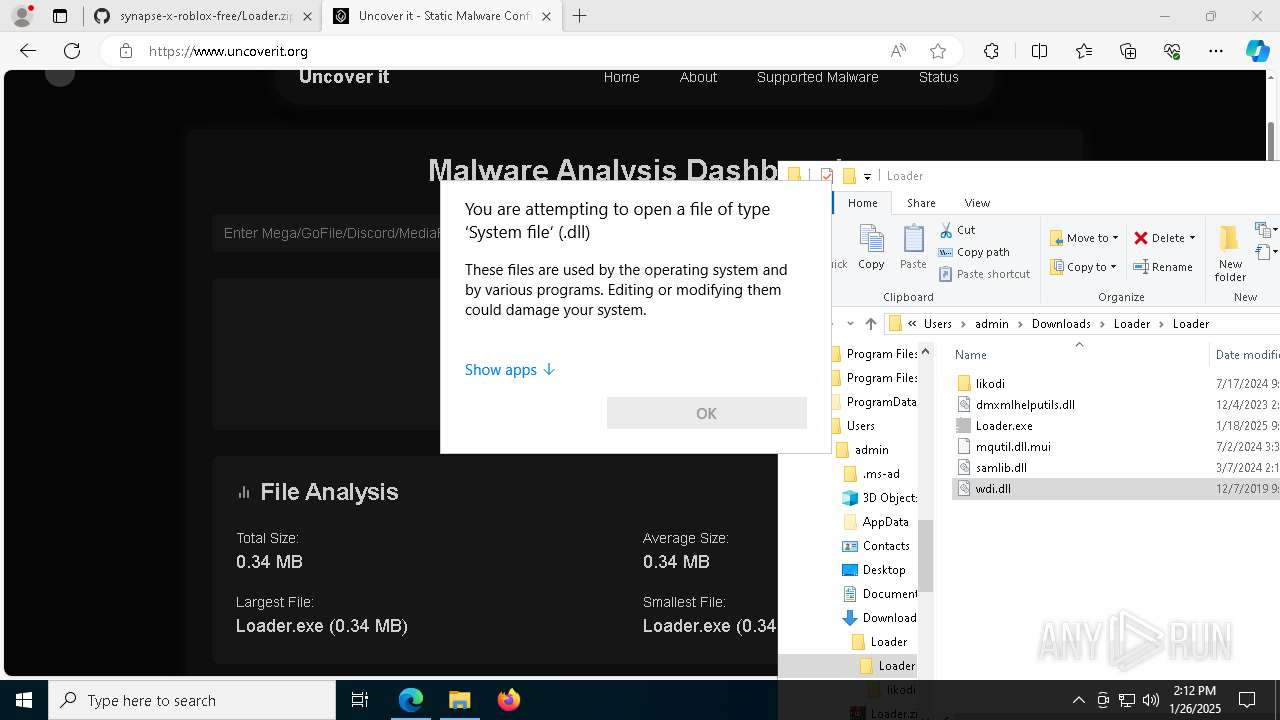The width and height of the screenshot is (1280, 720).
Task: Open About link on Uncover it
Action: [x=698, y=77]
